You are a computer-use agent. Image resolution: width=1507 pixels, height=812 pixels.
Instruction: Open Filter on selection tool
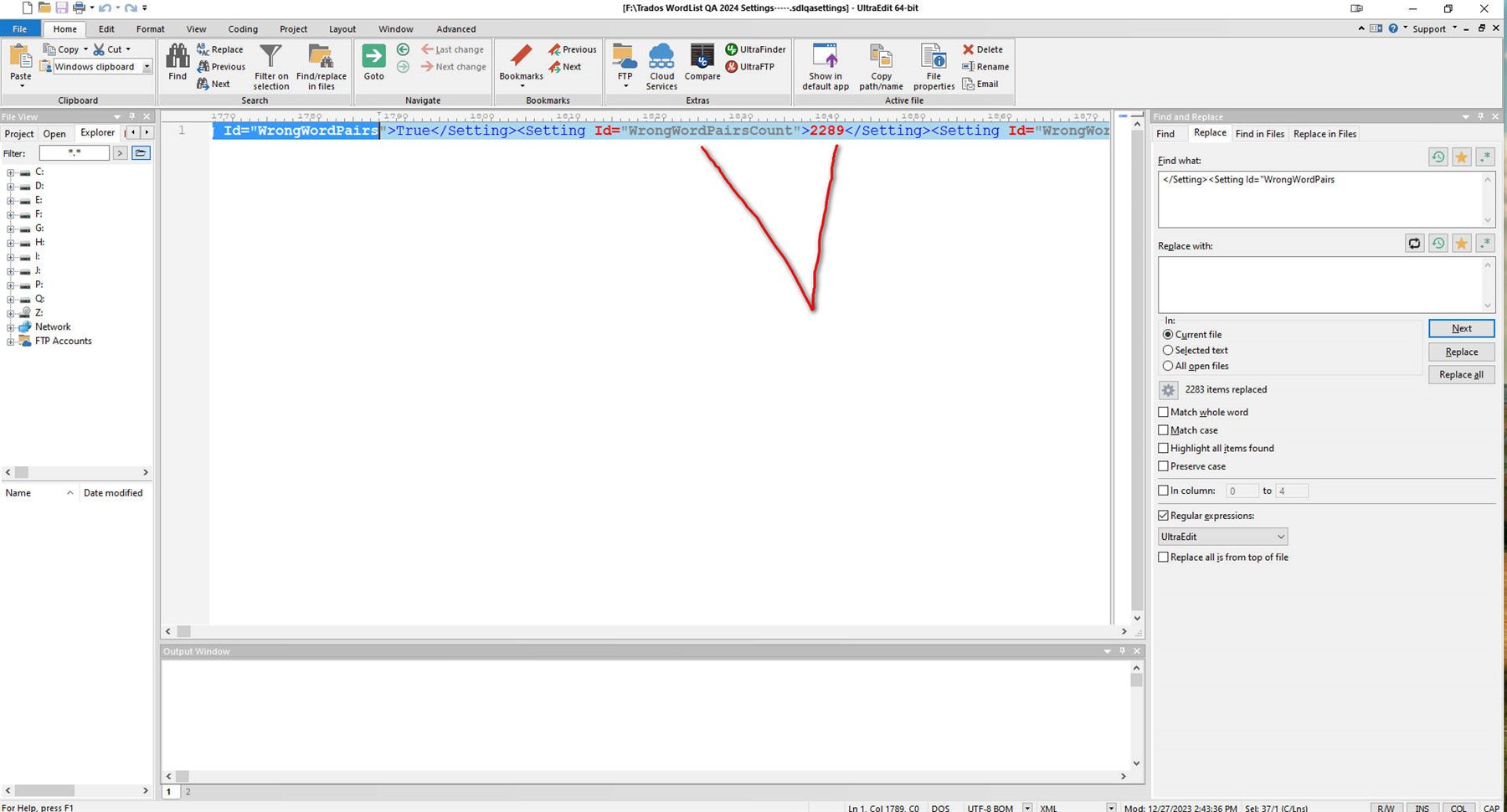click(271, 67)
